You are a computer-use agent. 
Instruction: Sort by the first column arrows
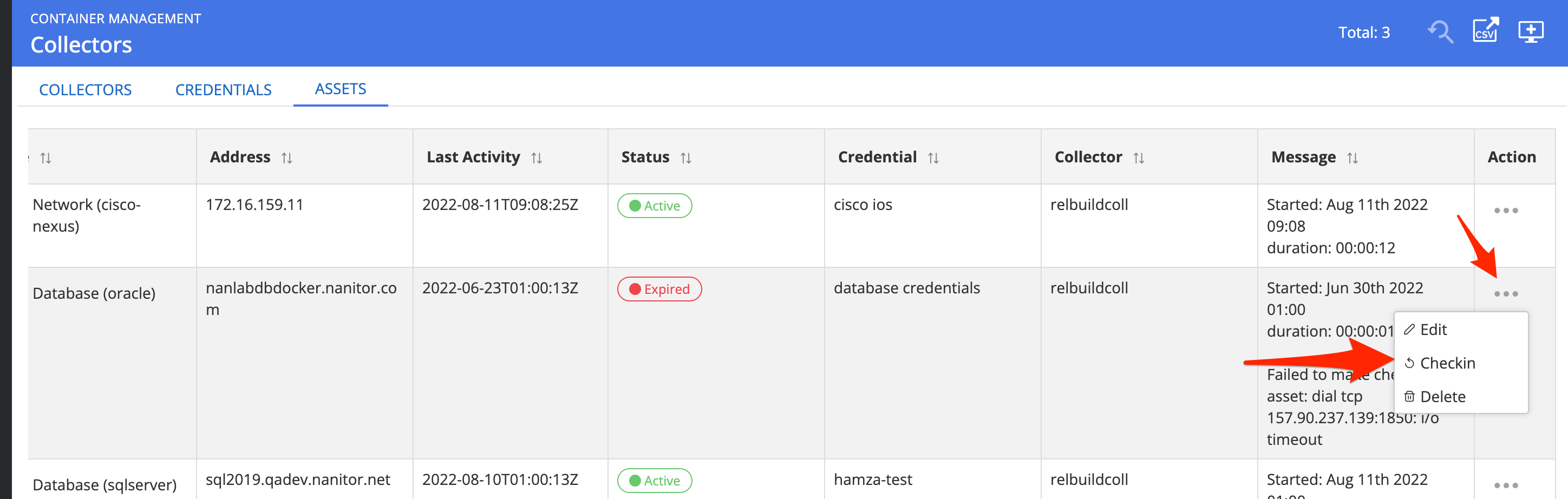point(45,158)
